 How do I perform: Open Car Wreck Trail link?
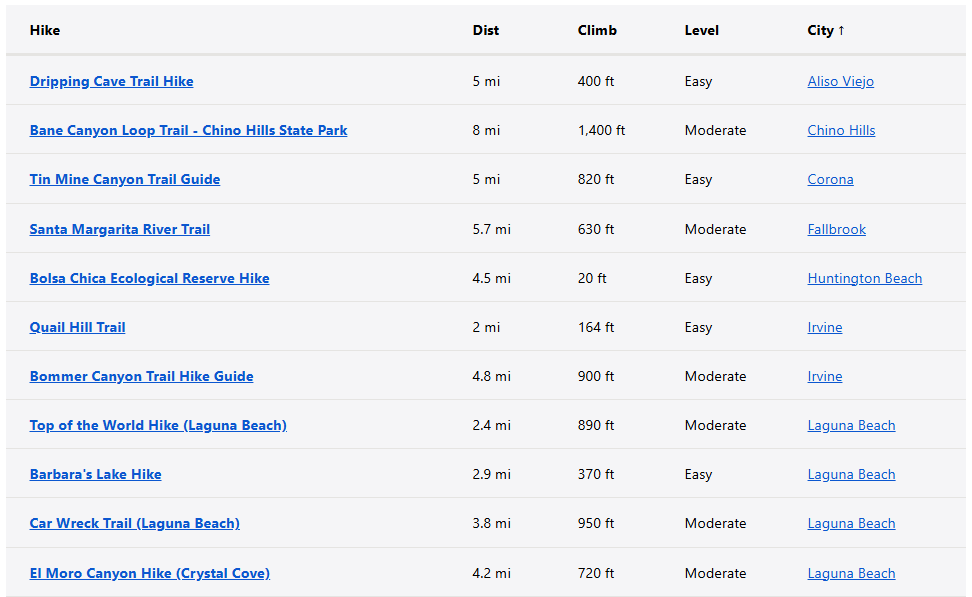134,524
